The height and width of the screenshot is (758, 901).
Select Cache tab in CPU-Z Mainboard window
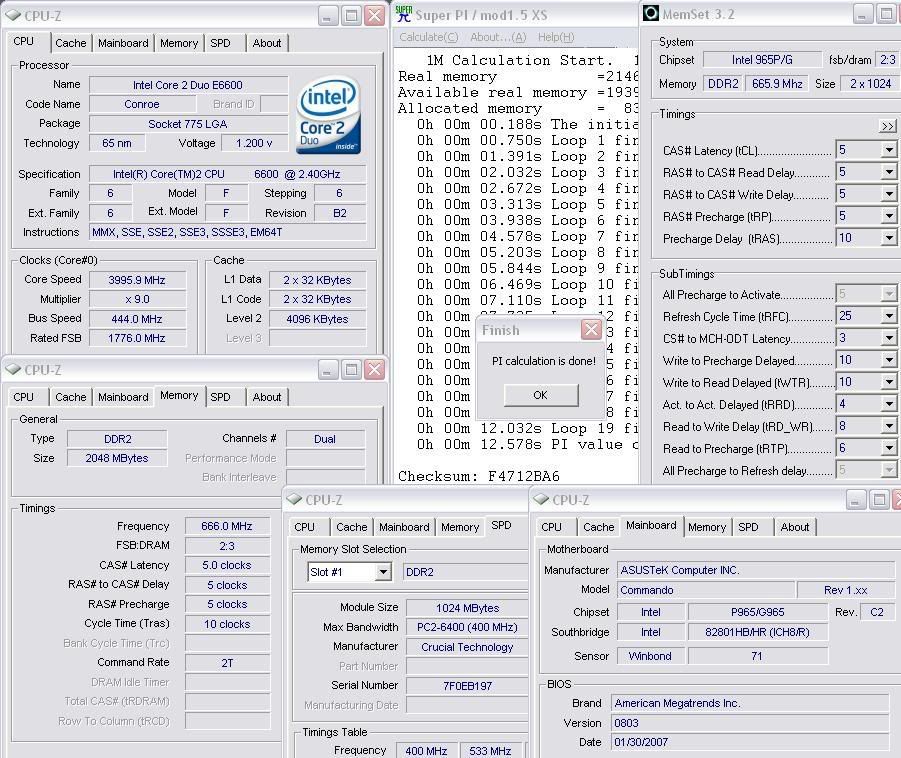click(599, 527)
